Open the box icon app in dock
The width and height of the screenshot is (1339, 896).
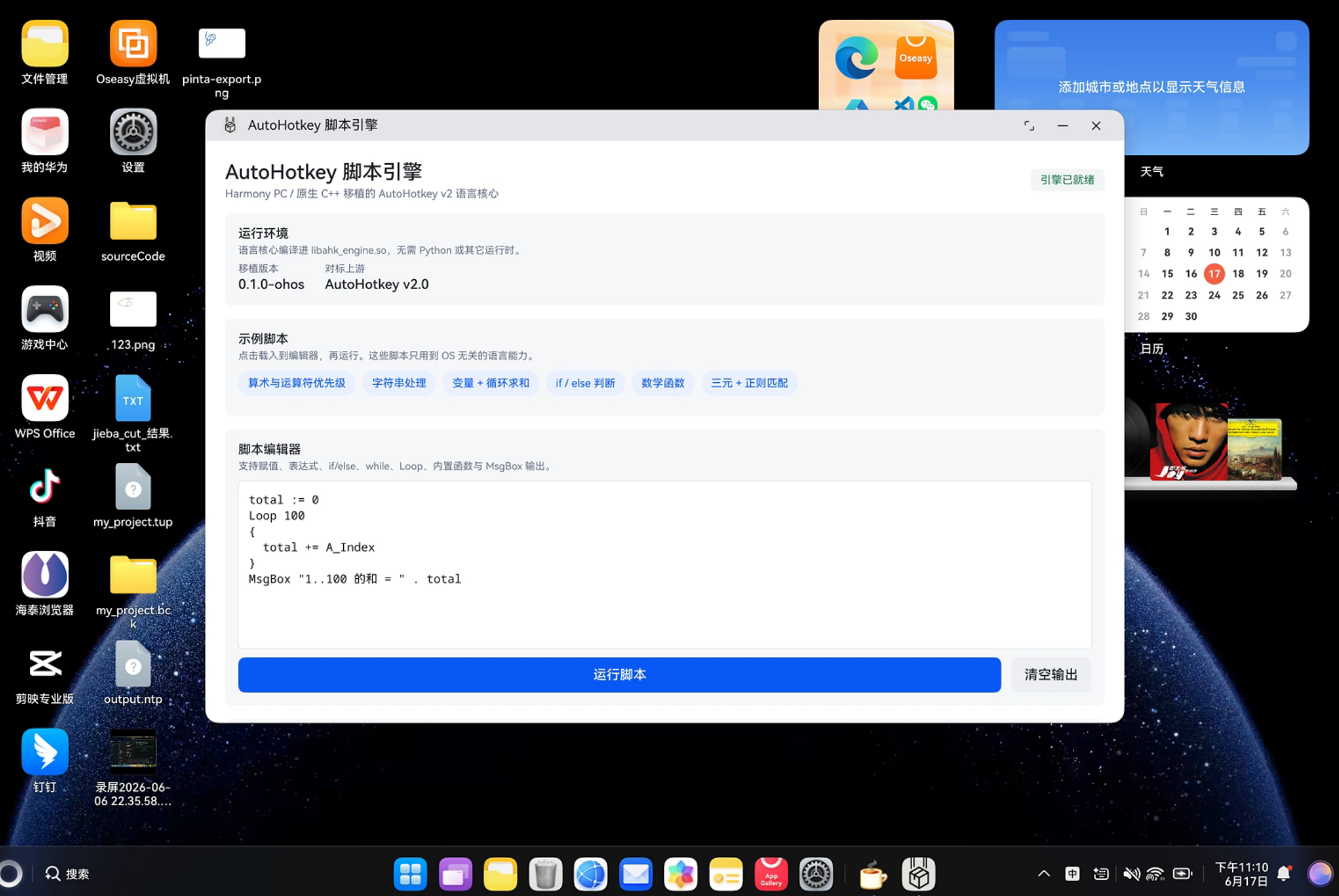(918, 874)
